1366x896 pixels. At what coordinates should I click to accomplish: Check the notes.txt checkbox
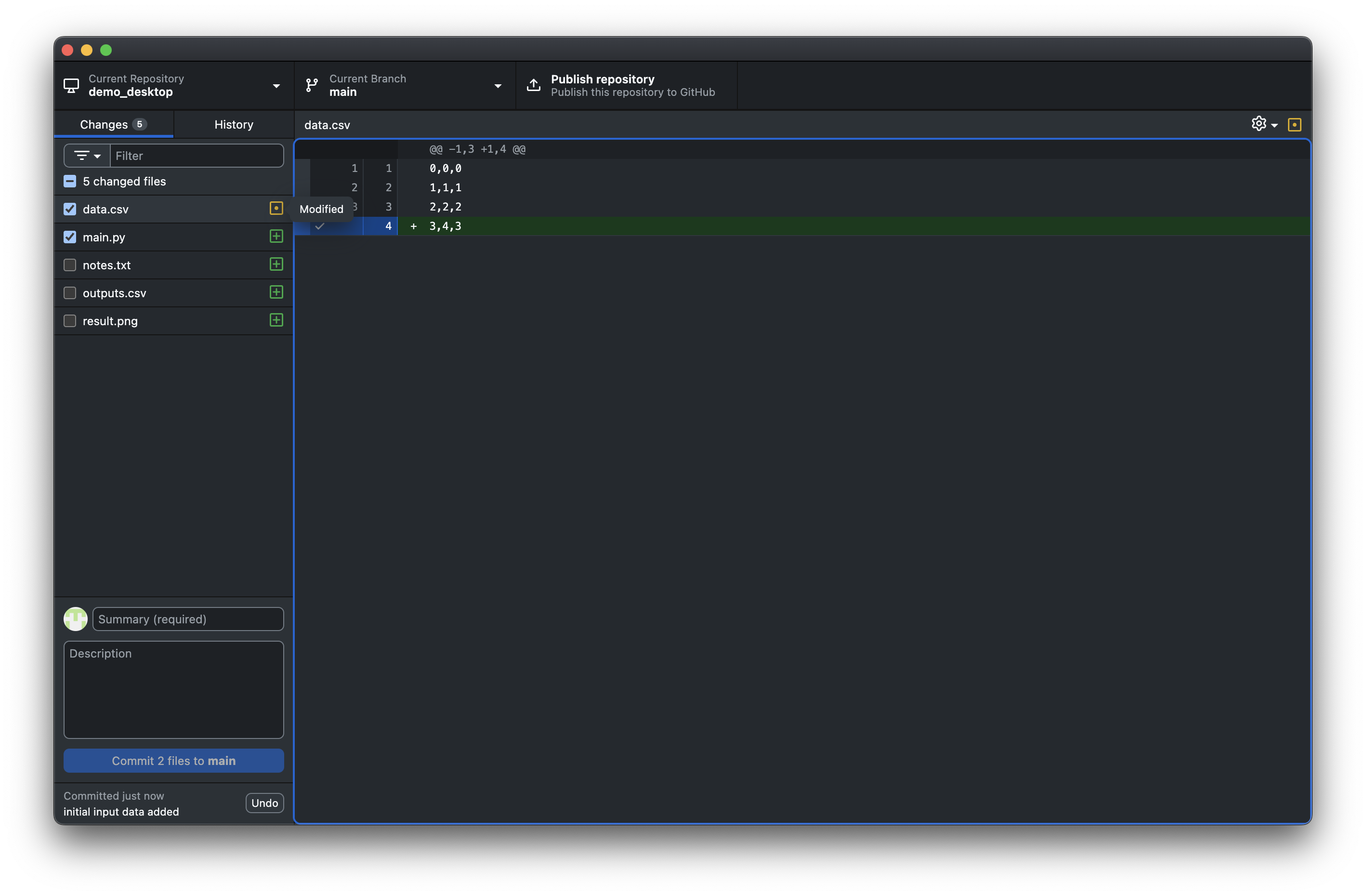(70, 265)
